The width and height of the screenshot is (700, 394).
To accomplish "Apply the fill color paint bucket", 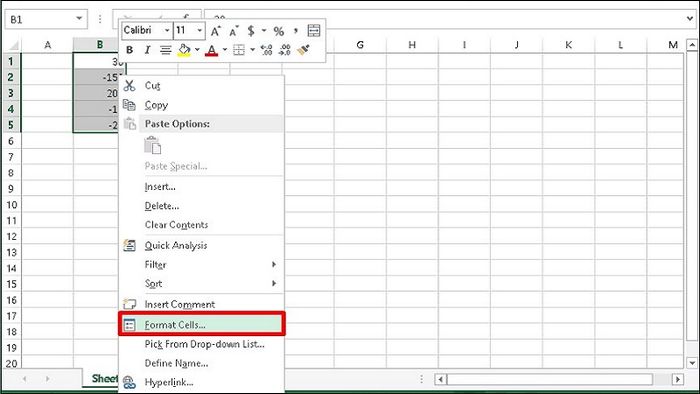I will click(184, 50).
